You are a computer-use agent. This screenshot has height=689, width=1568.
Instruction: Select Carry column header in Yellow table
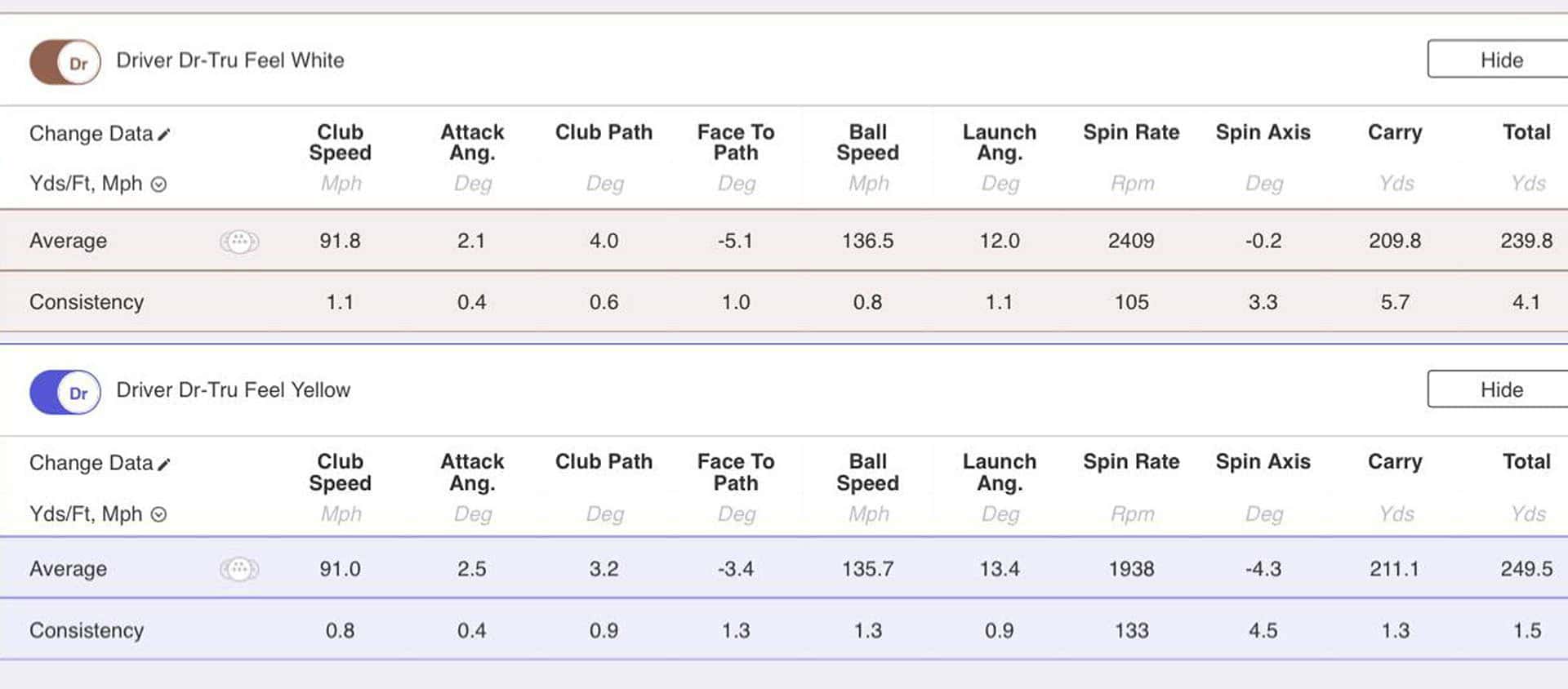point(1395,462)
